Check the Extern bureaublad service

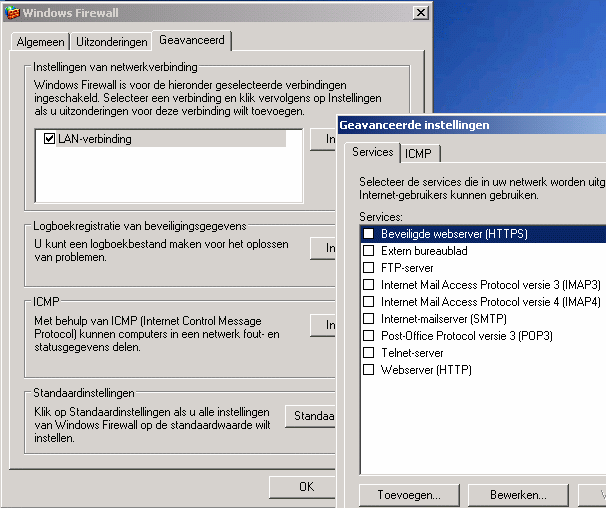pos(369,251)
